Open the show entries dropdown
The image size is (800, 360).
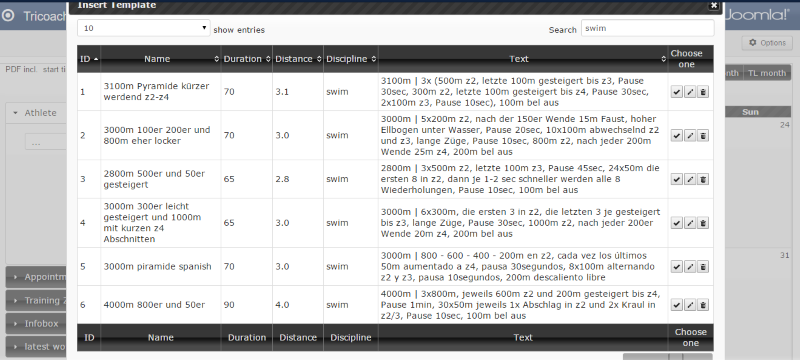coord(144,28)
